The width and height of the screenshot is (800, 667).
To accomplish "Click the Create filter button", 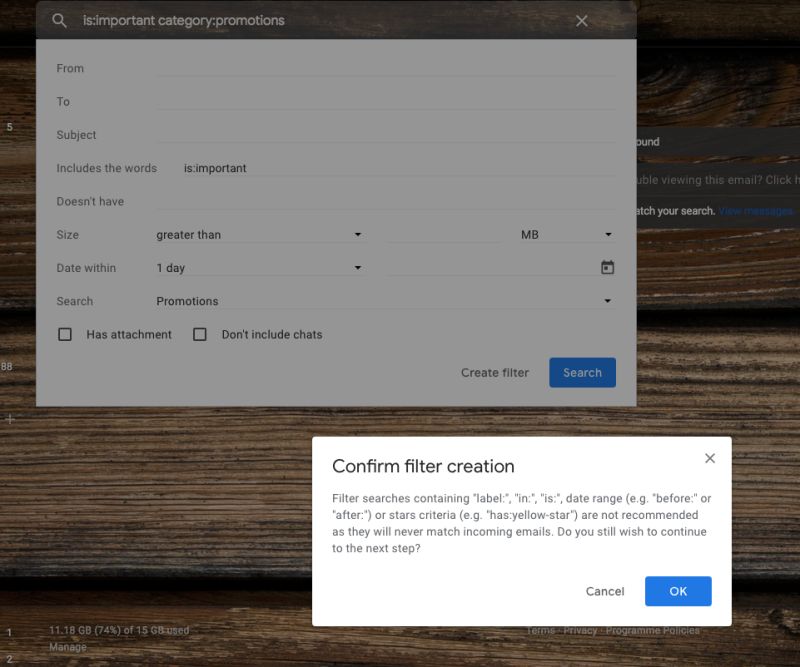I will tap(494, 372).
